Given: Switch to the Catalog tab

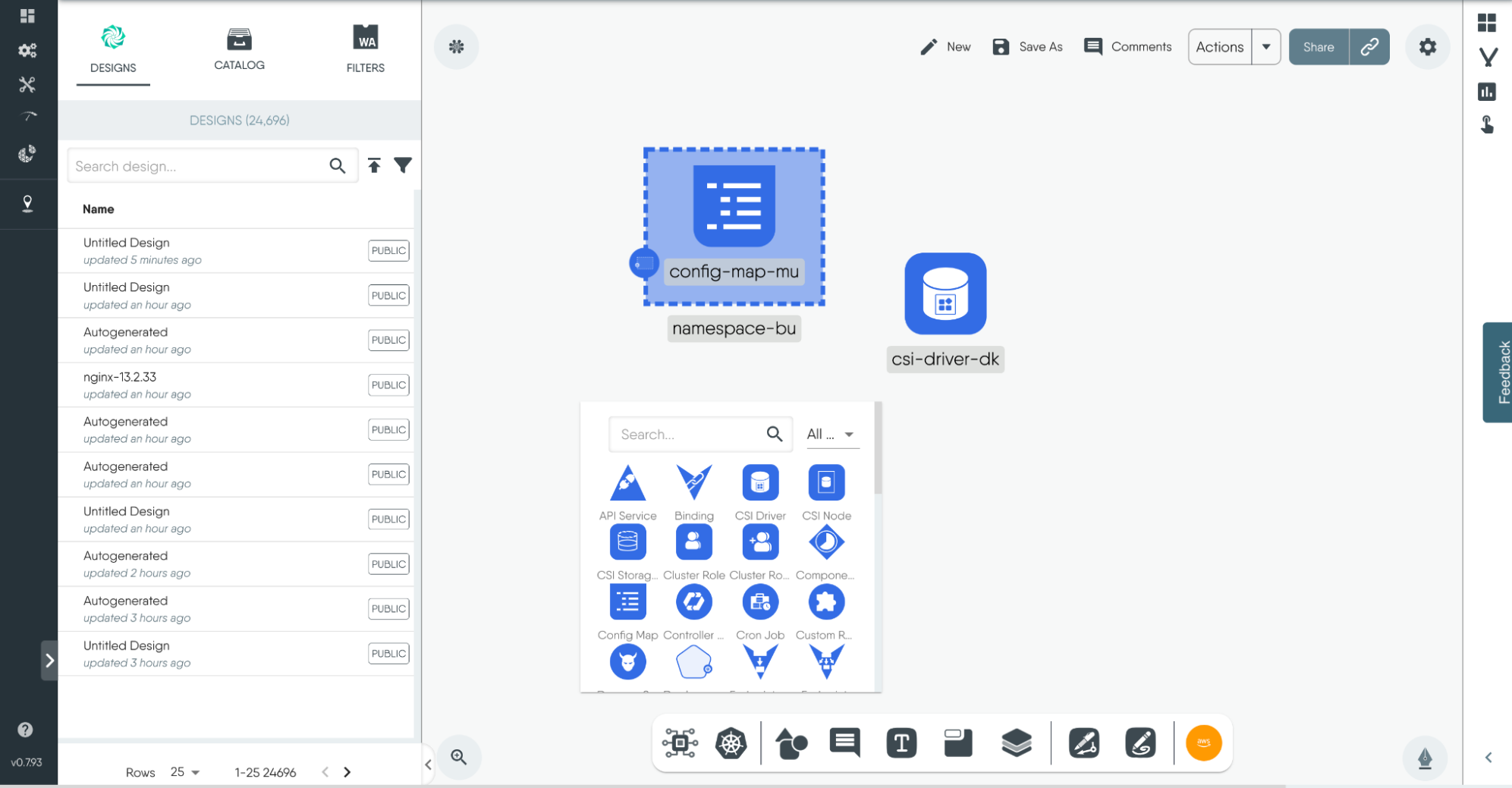Looking at the screenshot, I should click(239, 50).
